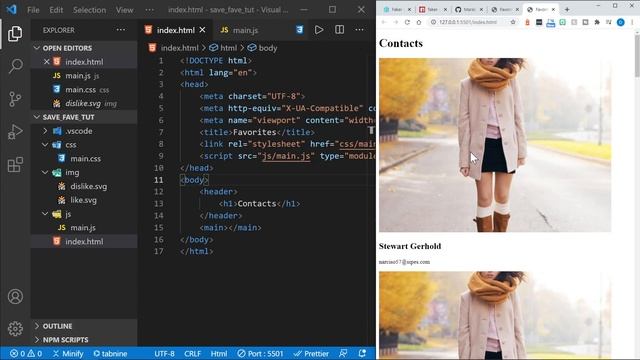Click the first contact photo above Stewart Gerhold
This screenshot has width=640, height=360.
(495, 145)
